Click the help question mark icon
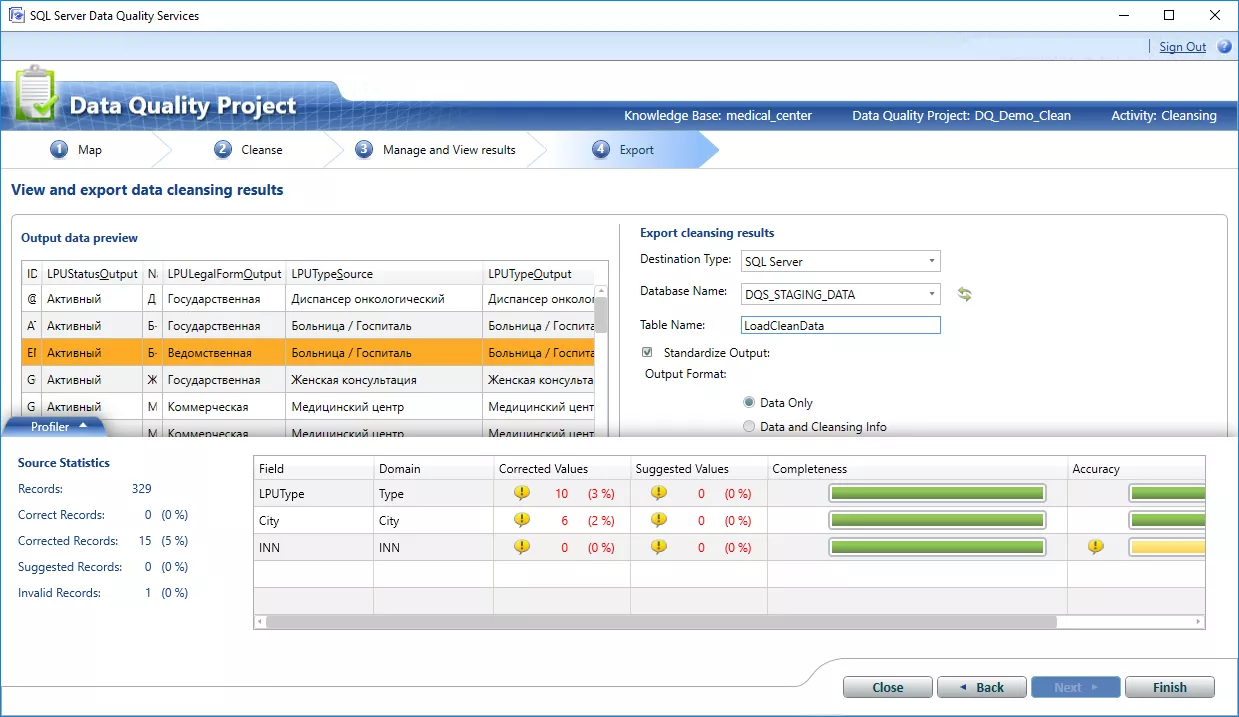 click(1224, 46)
